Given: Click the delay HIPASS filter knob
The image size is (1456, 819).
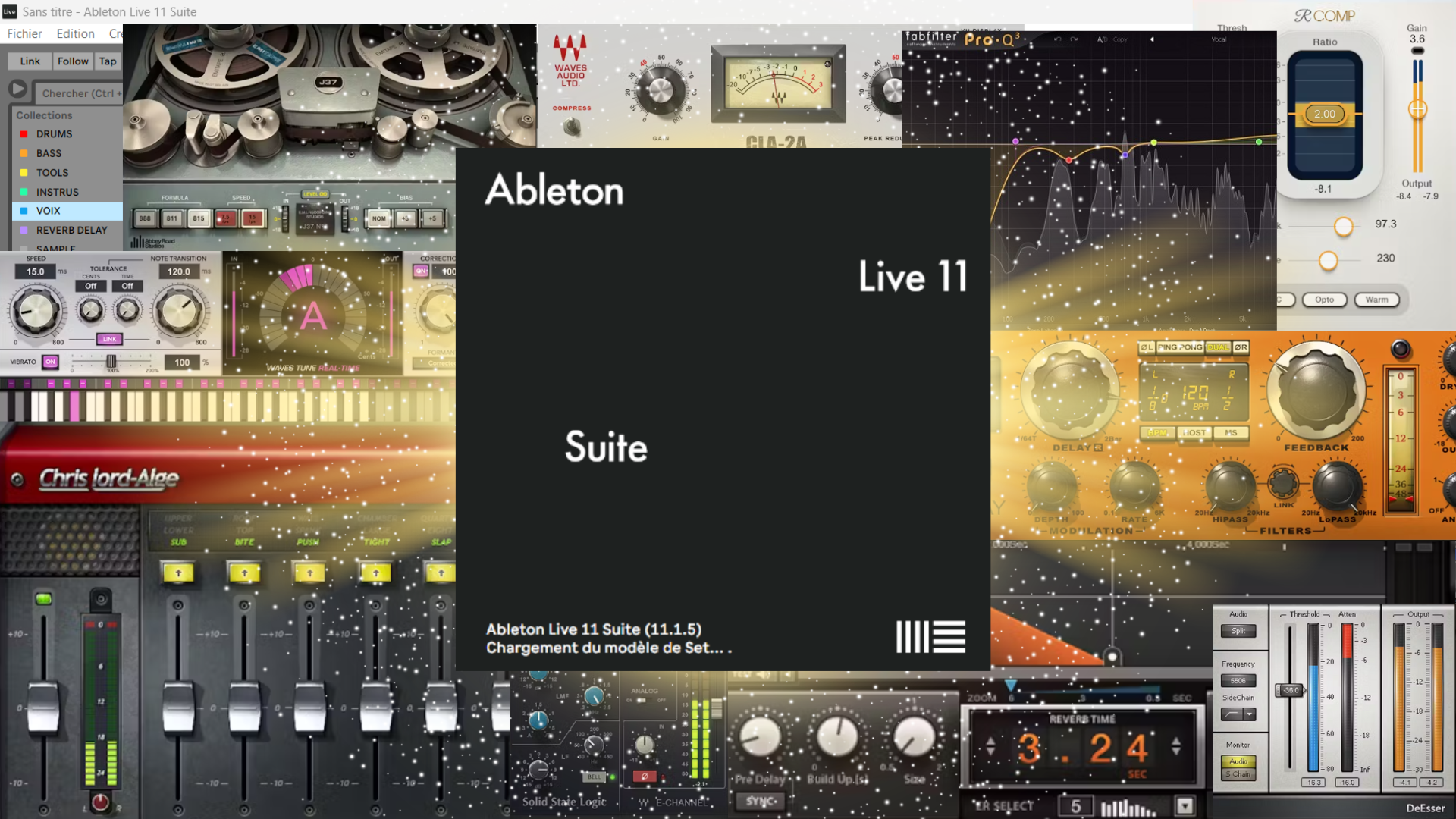Looking at the screenshot, I should [x=1230, y=487].
